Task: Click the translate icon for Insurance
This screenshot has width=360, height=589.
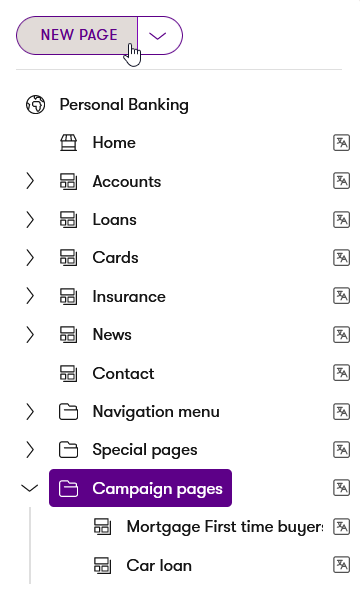Action: point(341,296)
